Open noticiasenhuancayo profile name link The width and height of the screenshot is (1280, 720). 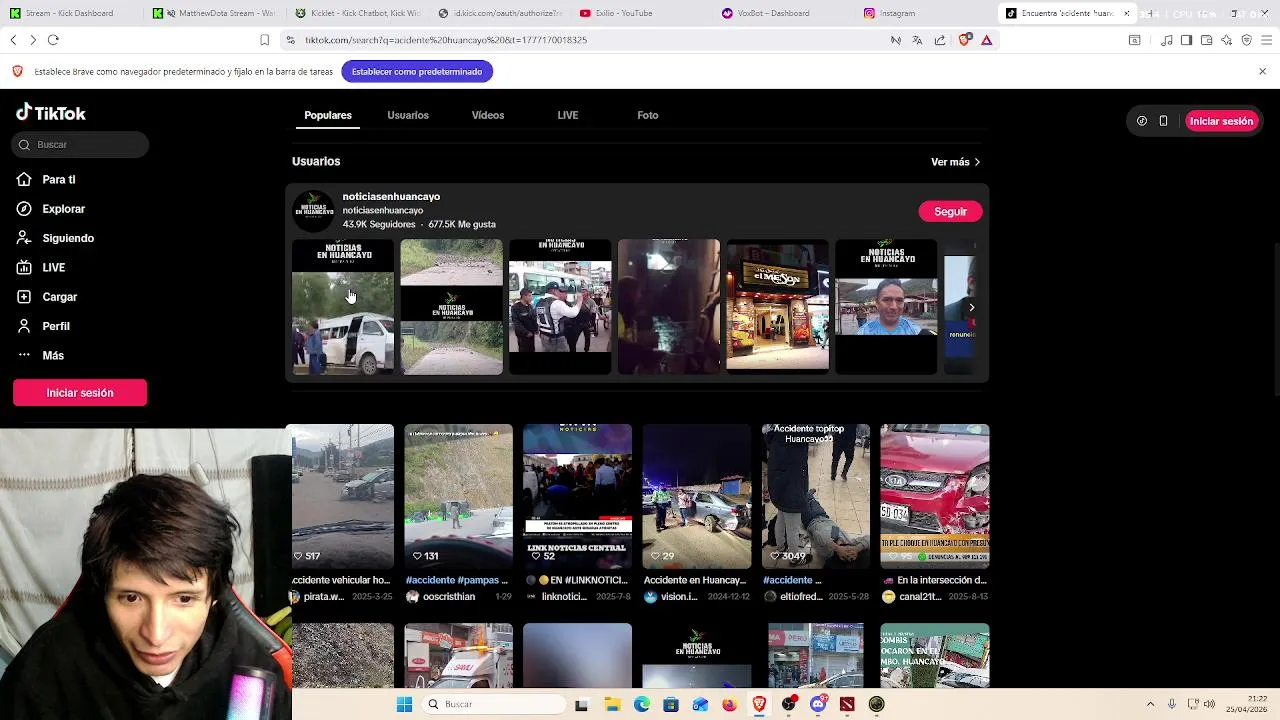coord(391,197)
